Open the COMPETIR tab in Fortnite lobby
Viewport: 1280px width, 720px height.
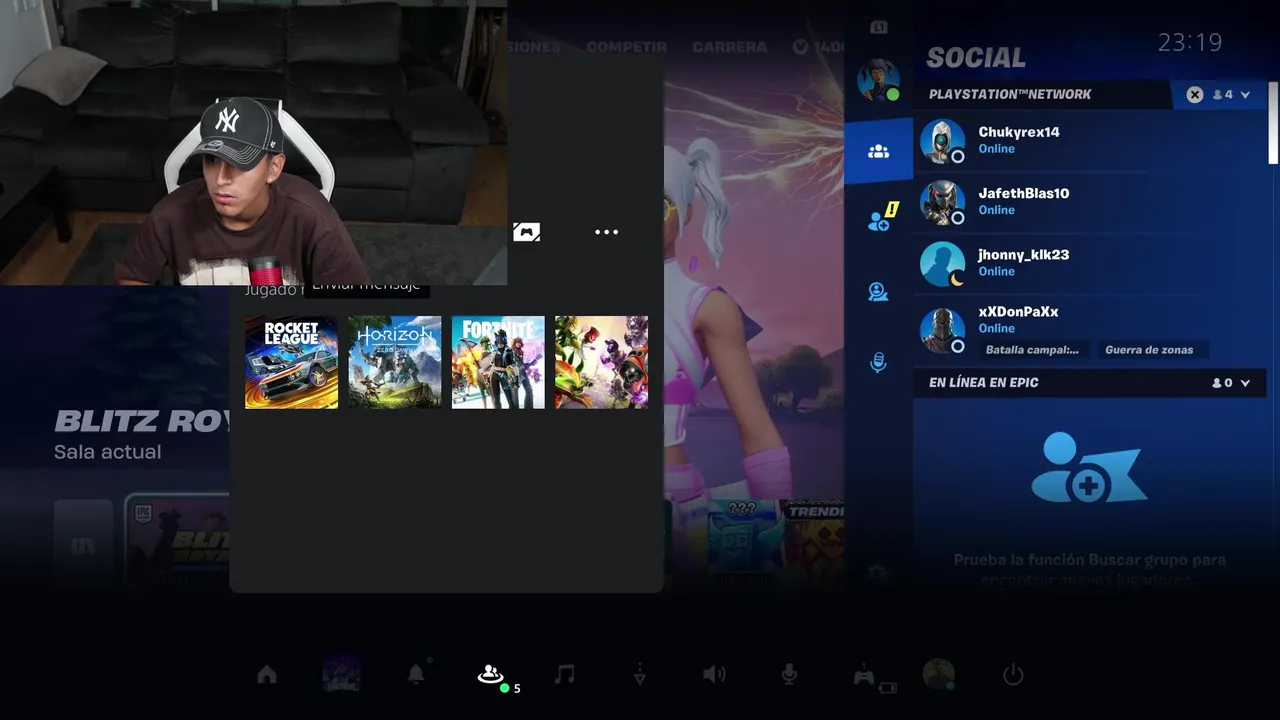pos(626,47)
